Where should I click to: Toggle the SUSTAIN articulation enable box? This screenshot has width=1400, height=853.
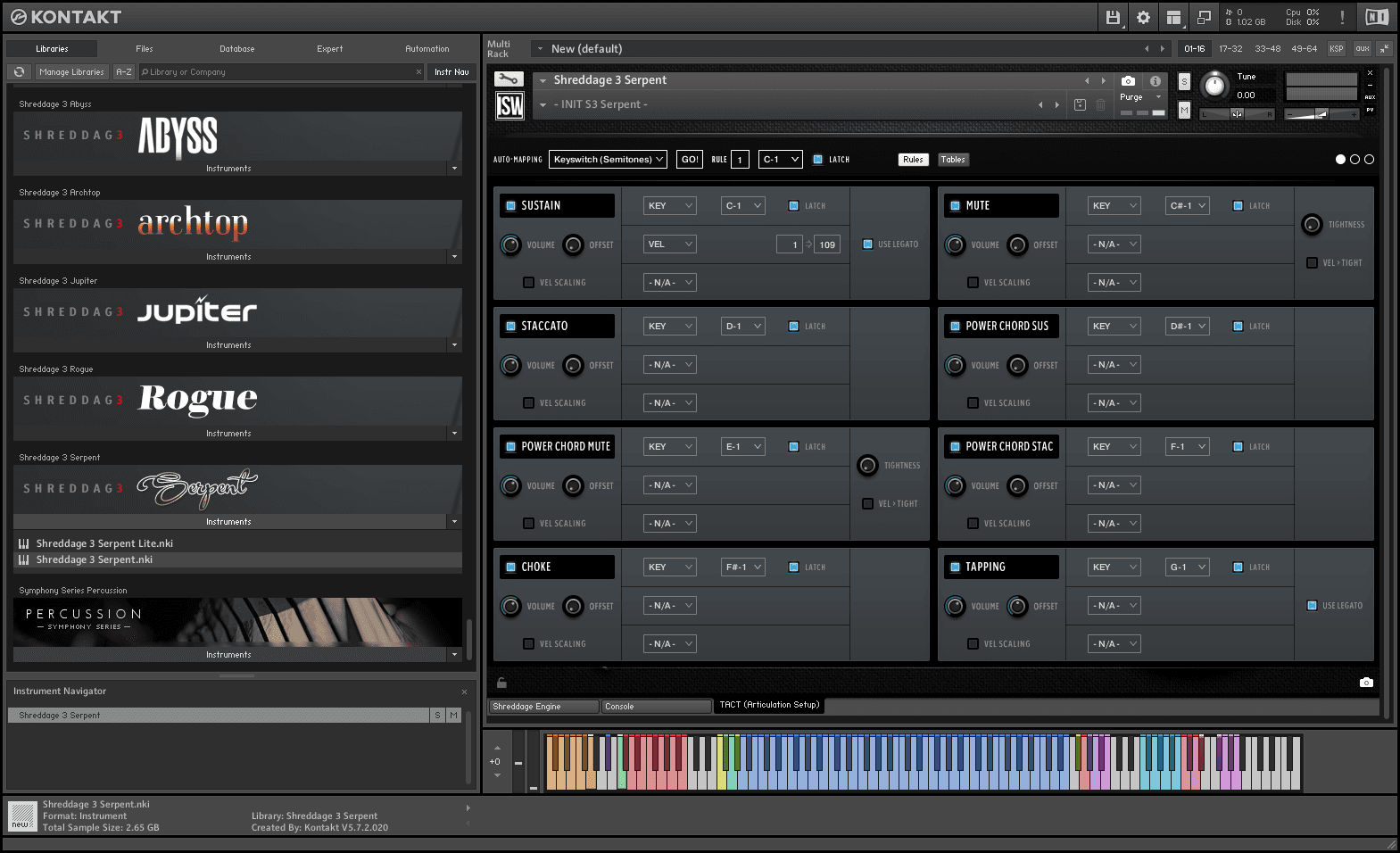pyautogui.click(x=511, y=205)
